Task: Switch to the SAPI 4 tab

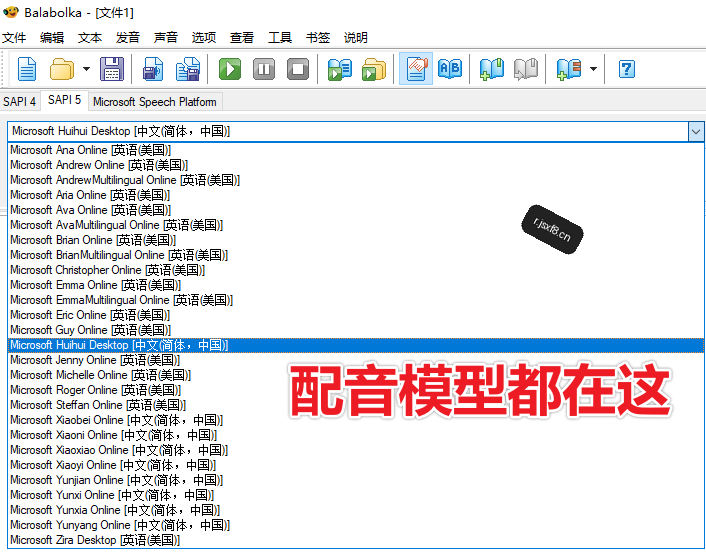Action: point(19,101)
